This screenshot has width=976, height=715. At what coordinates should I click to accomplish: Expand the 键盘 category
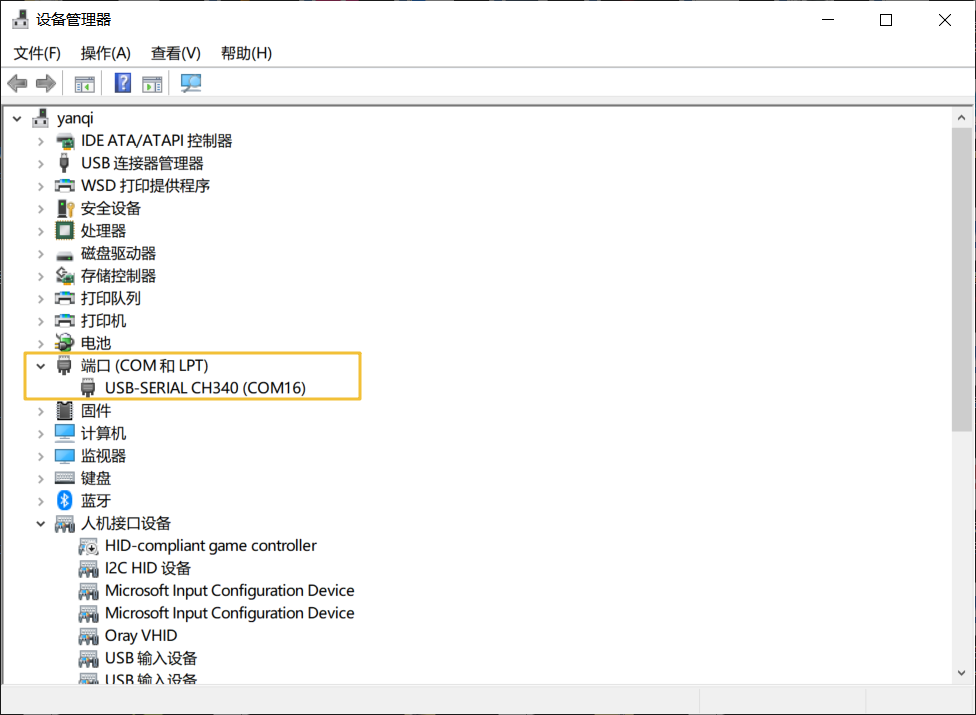pos(41,478)
